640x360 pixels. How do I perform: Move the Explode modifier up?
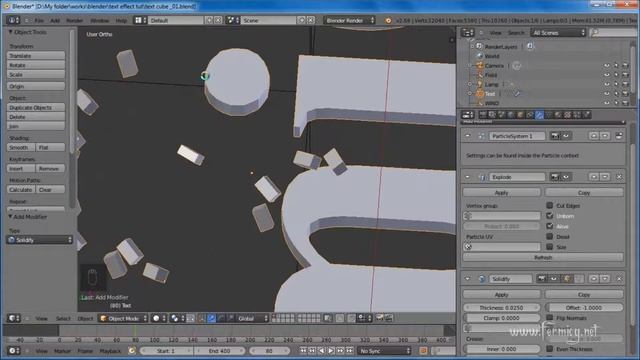tap(594, 177)
